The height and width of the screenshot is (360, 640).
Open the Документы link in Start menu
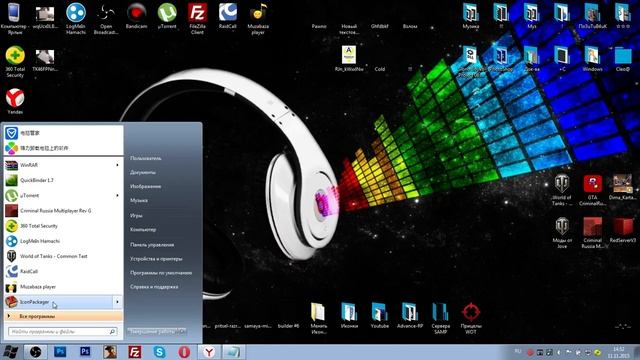click(x=143, y=172)
